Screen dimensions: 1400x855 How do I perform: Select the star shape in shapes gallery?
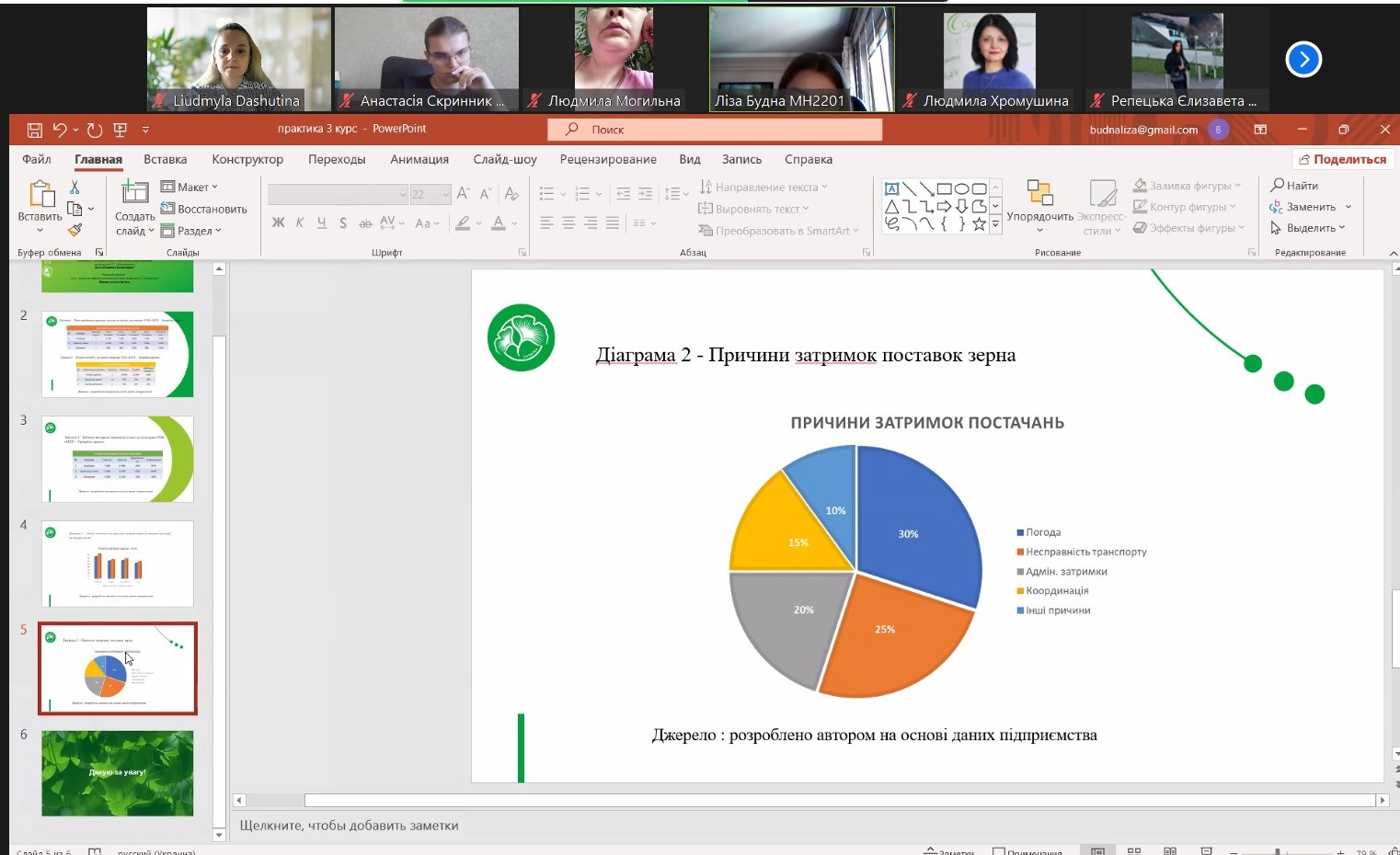pyautogui.click(x=979, y=223)
